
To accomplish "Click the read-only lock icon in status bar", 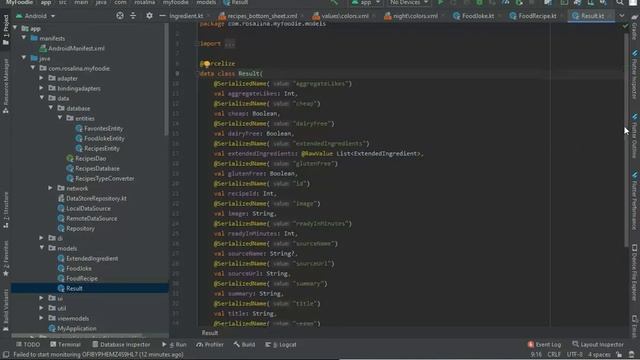I will point(619,354).
